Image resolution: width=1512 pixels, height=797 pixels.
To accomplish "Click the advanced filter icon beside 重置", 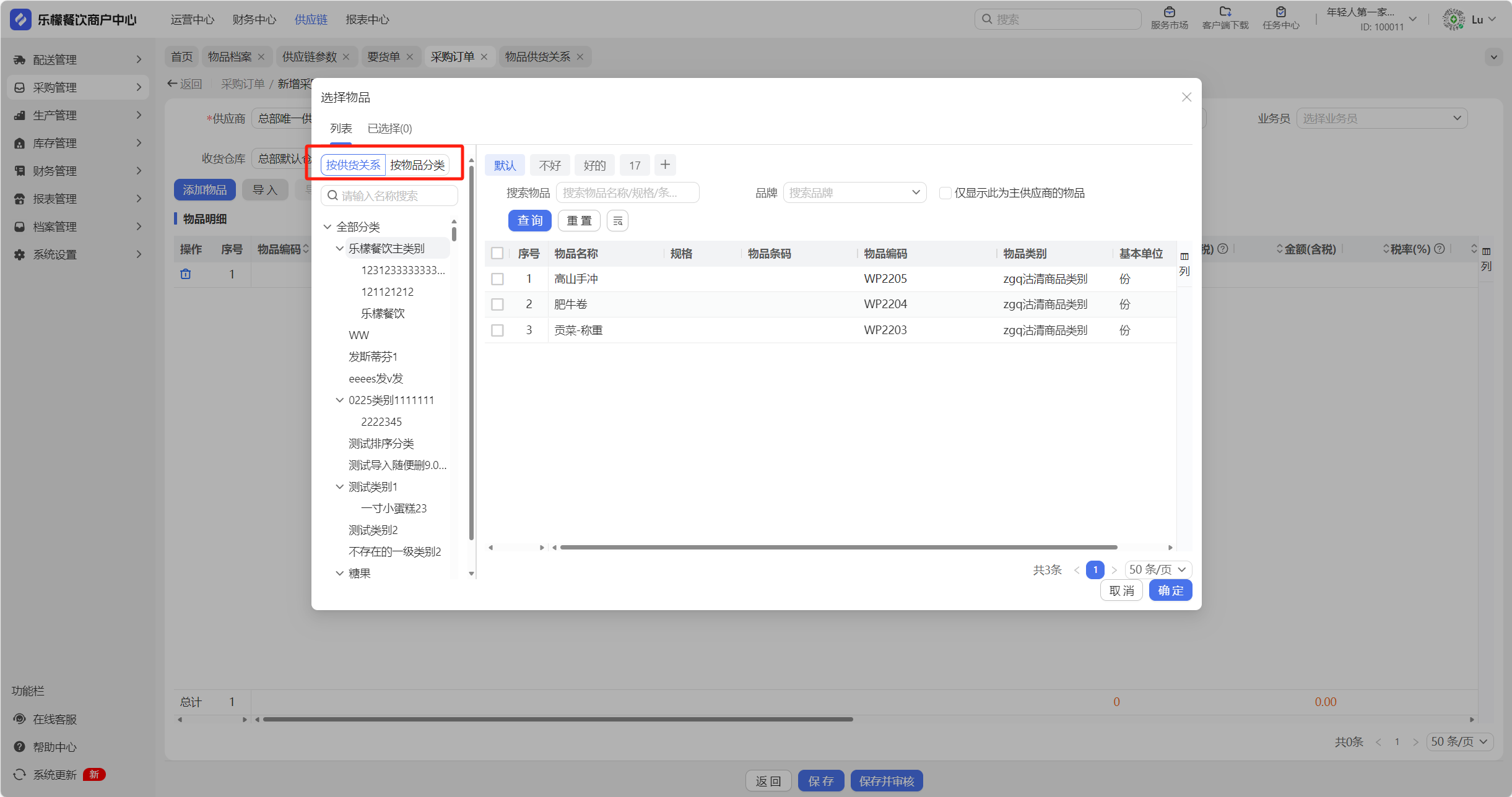I will tap(617, 221).
